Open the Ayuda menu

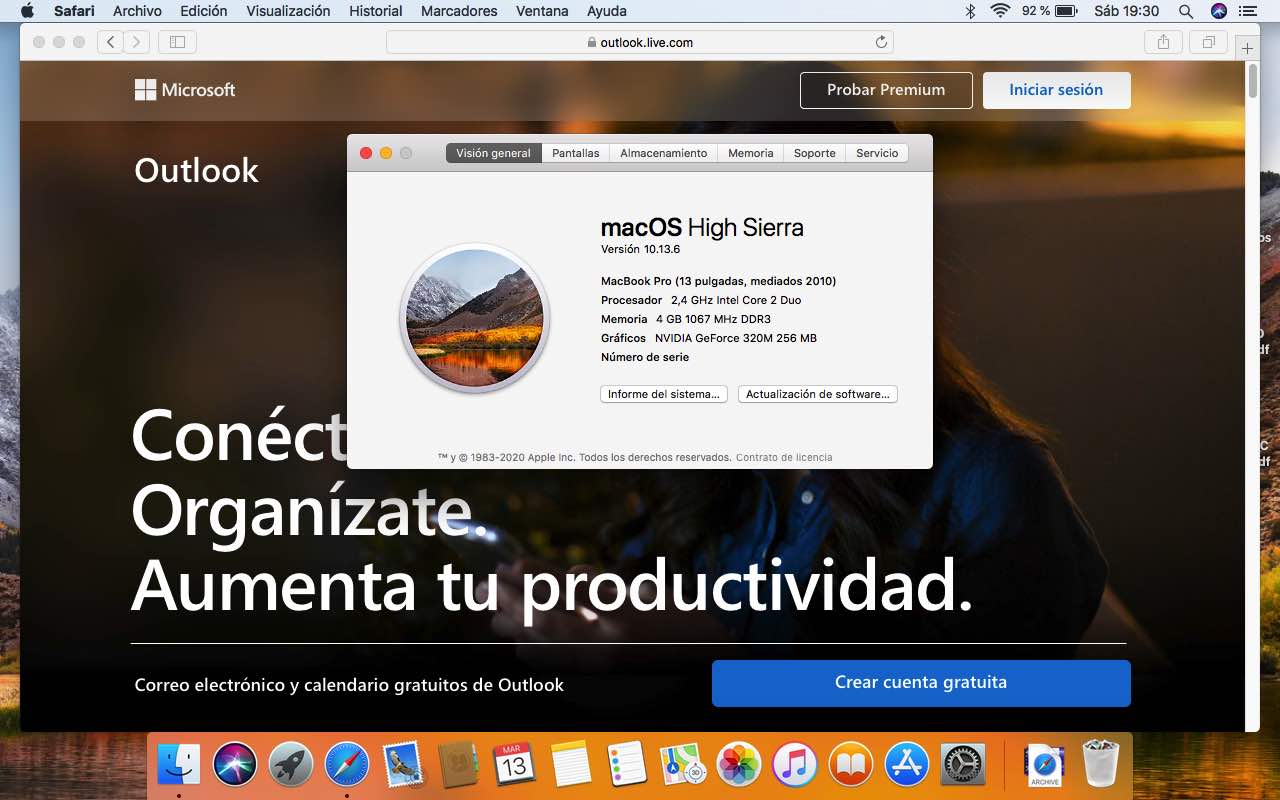607,11
